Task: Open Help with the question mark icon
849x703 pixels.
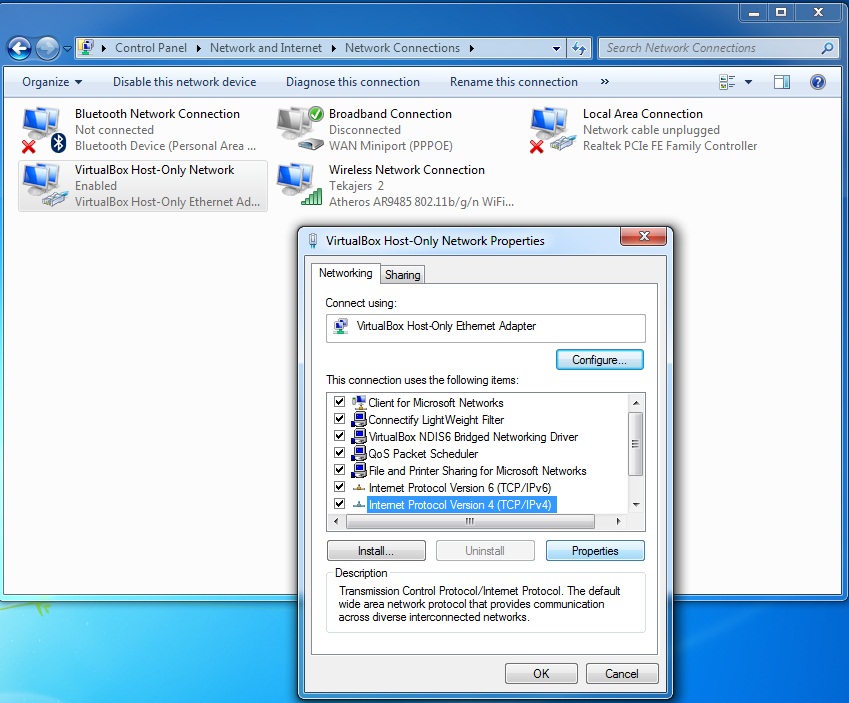Action: pyautogui.click(x=818, y=82)
